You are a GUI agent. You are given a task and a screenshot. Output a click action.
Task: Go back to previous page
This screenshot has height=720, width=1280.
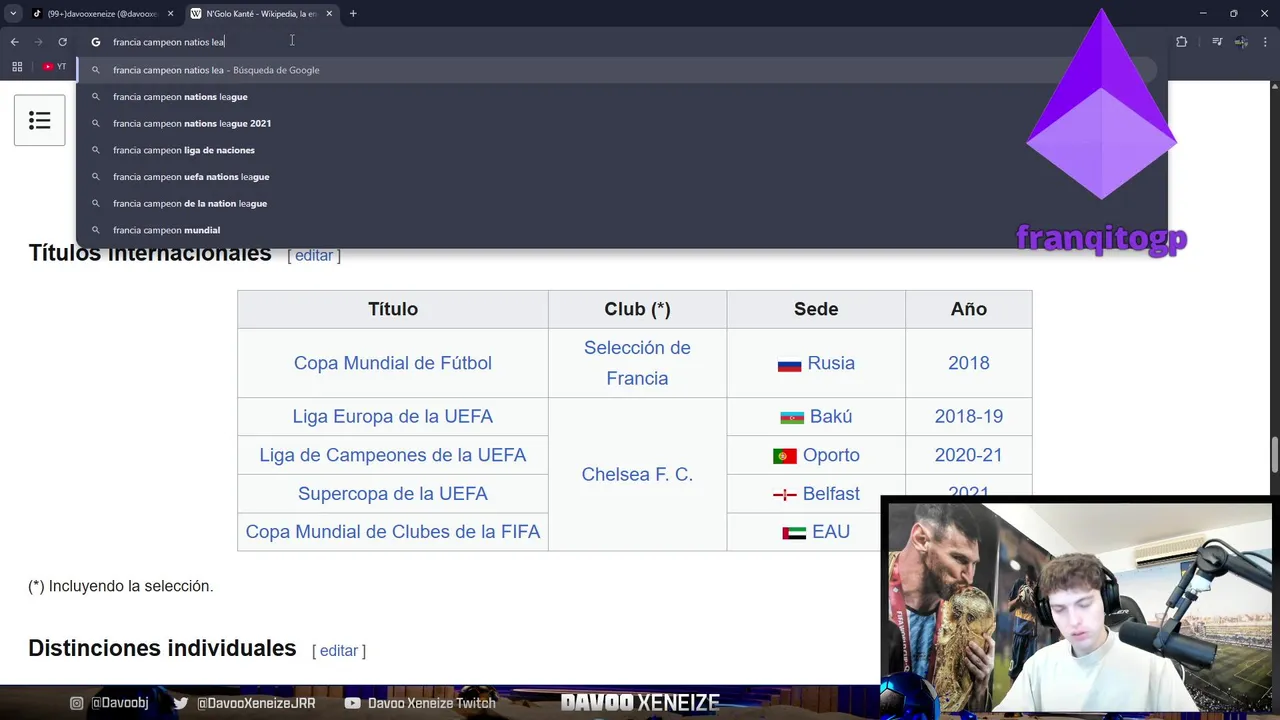[15, 42]
